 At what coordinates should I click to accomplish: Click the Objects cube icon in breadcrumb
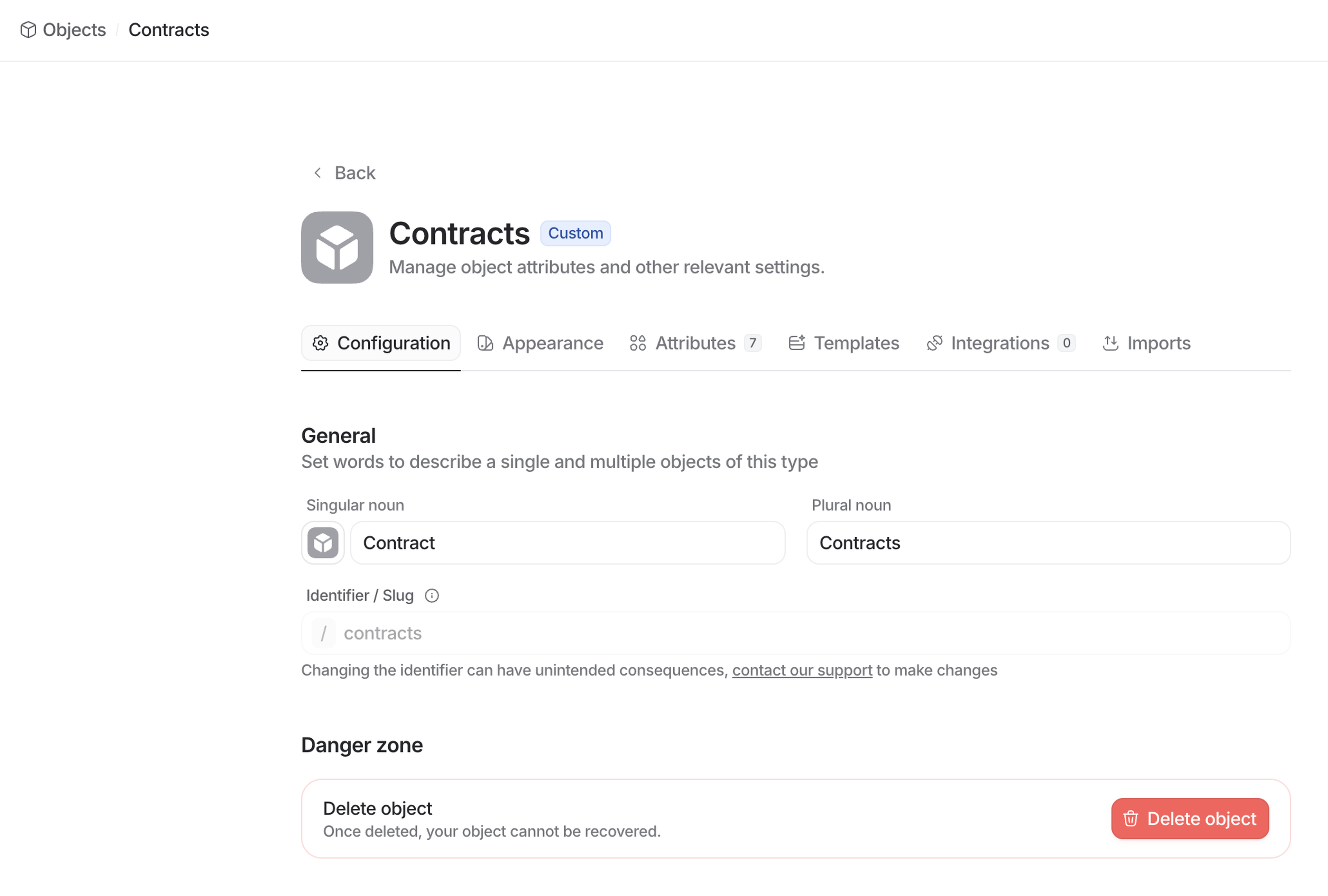(x=28, y=30)
